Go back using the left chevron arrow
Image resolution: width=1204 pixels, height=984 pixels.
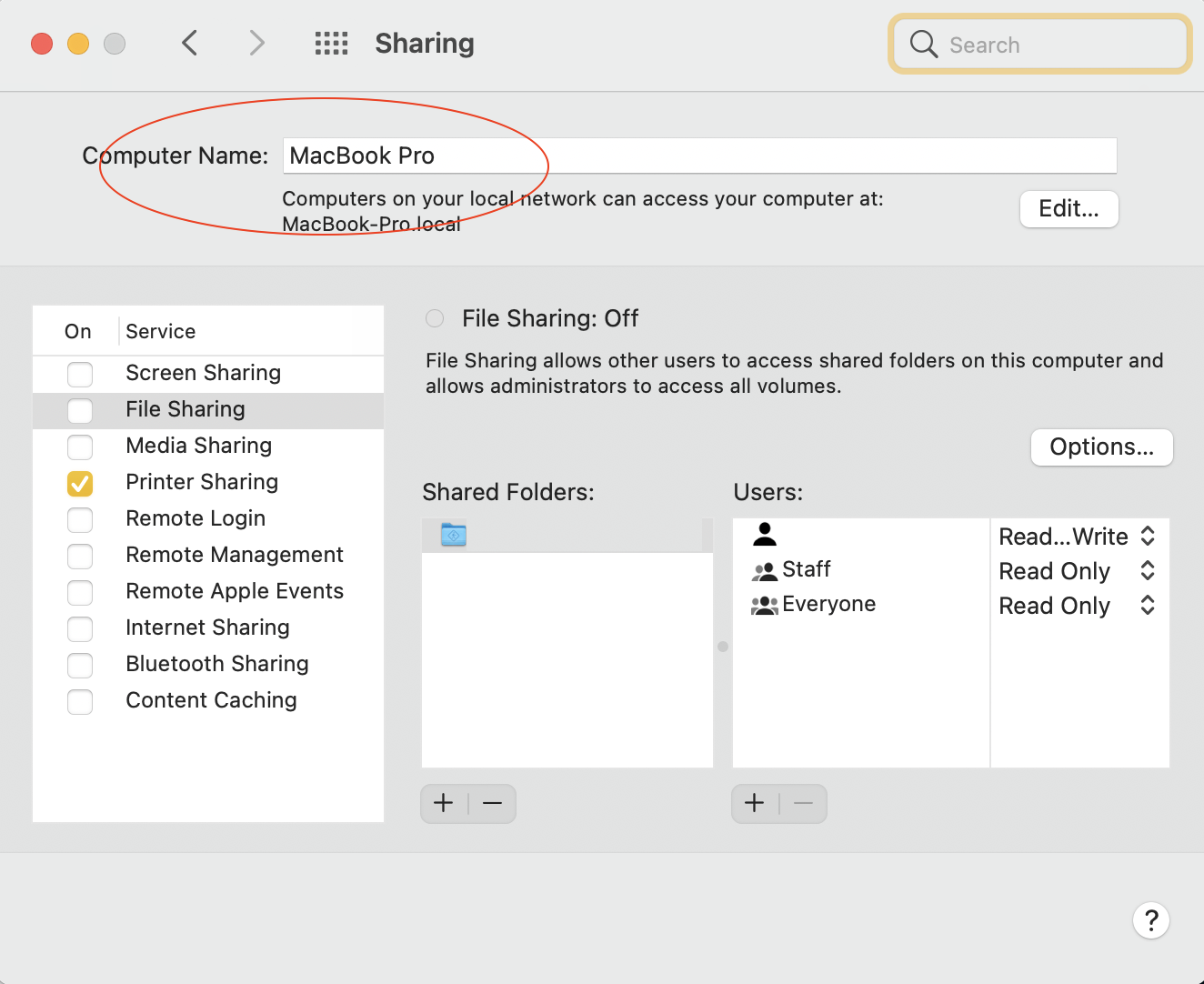189,43
